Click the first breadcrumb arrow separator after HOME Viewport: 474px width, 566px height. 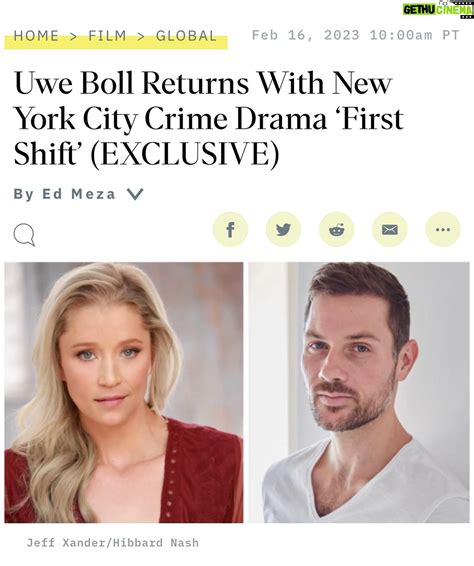click(x=74, y=36)
